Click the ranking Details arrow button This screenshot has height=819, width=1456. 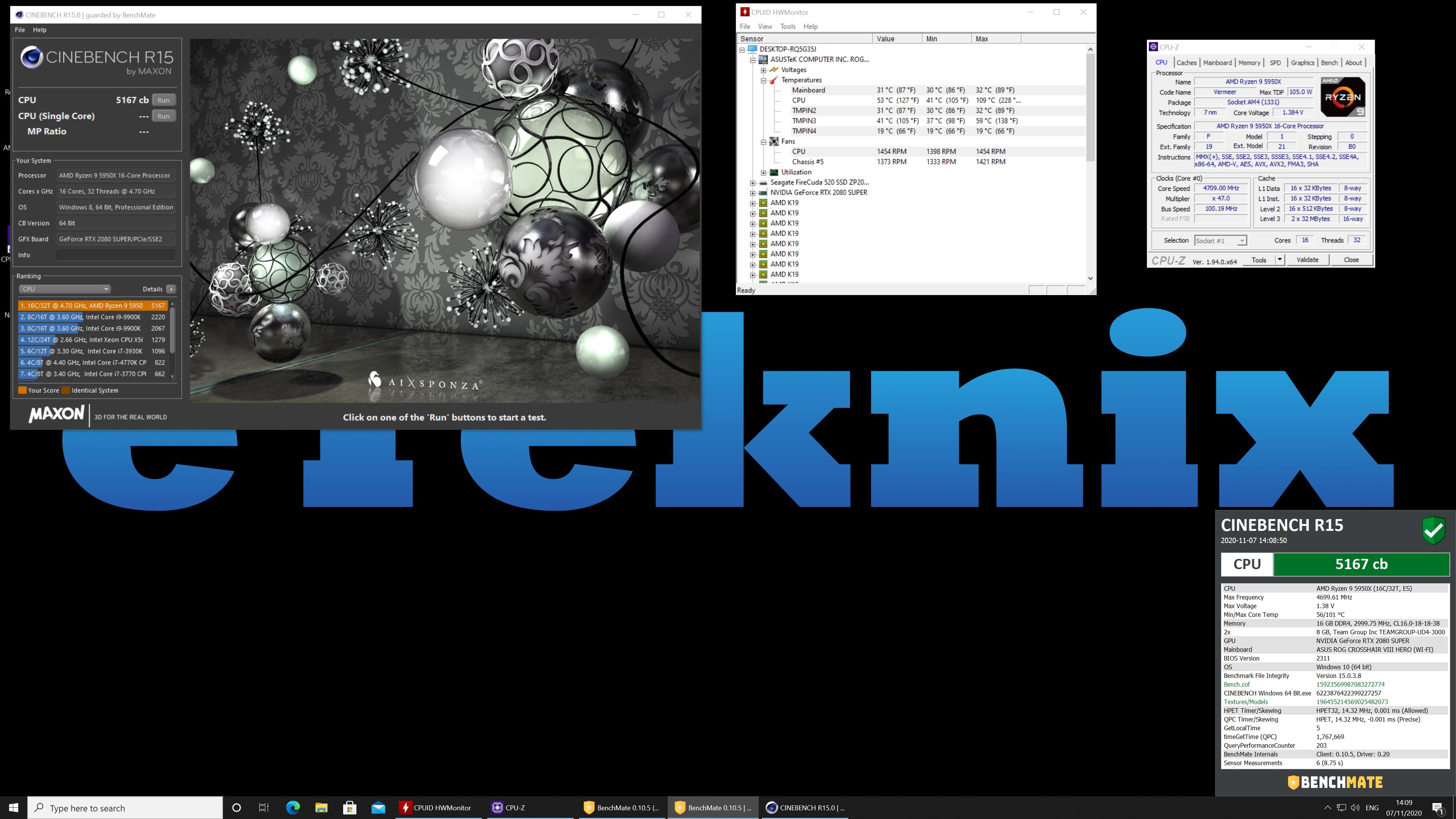click(171, 289)
